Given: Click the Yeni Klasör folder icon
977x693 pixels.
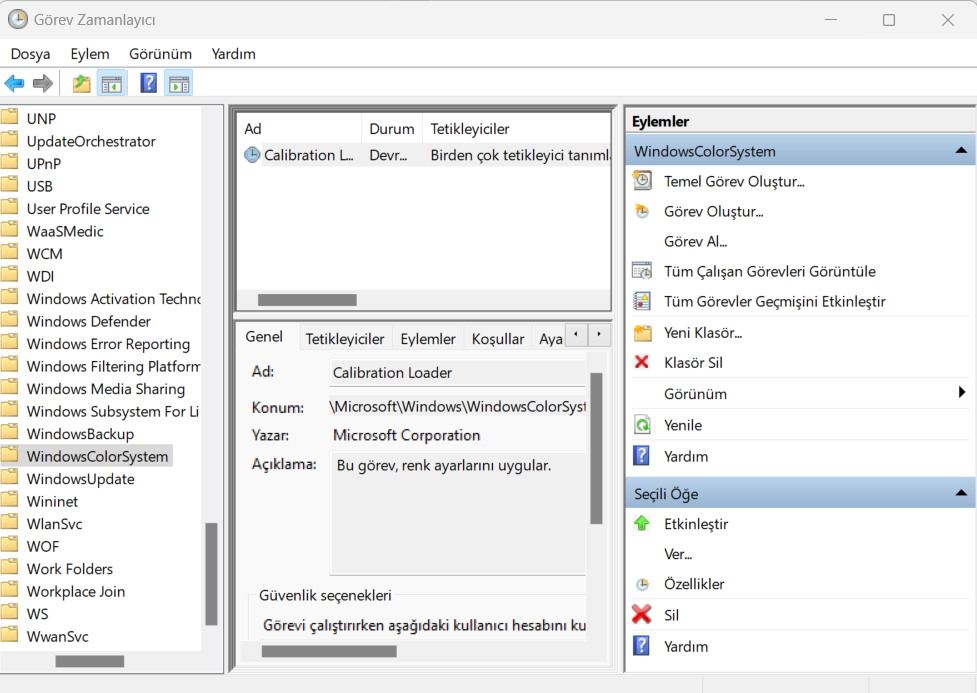Looking at the screenshot, I should [x=642, y=333].
